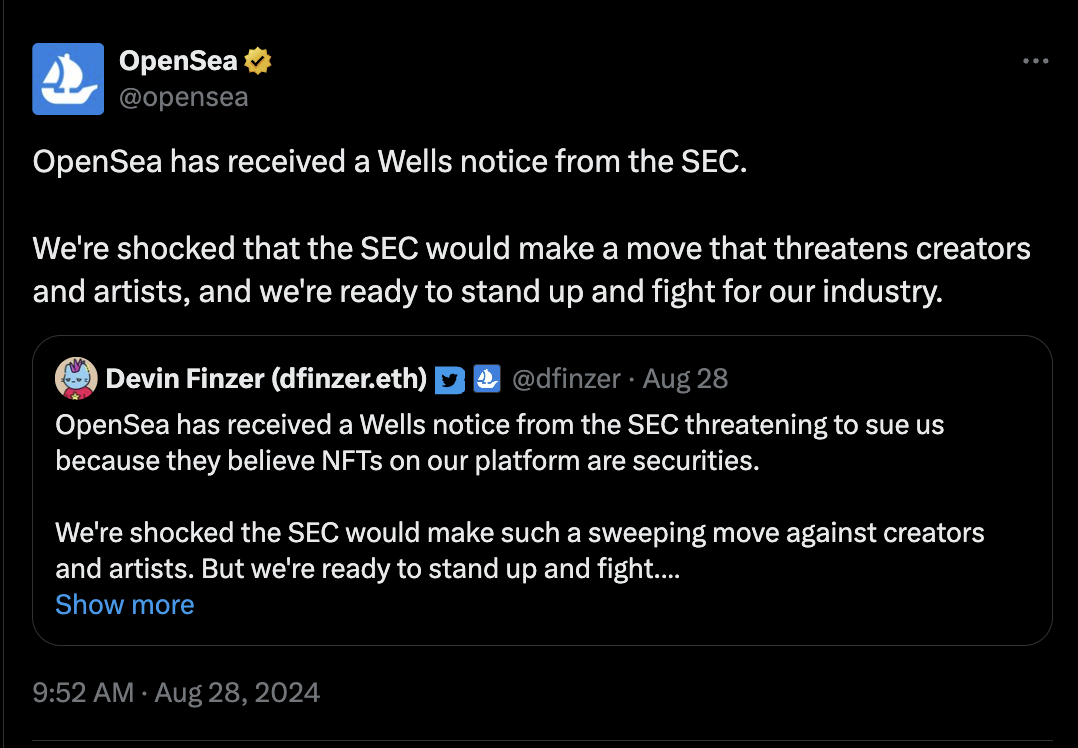The width and height of the screenshot is (1078, 748).
Task: Open the Devin Finzer (dfinzer.eth) name link
Action: 266,379
